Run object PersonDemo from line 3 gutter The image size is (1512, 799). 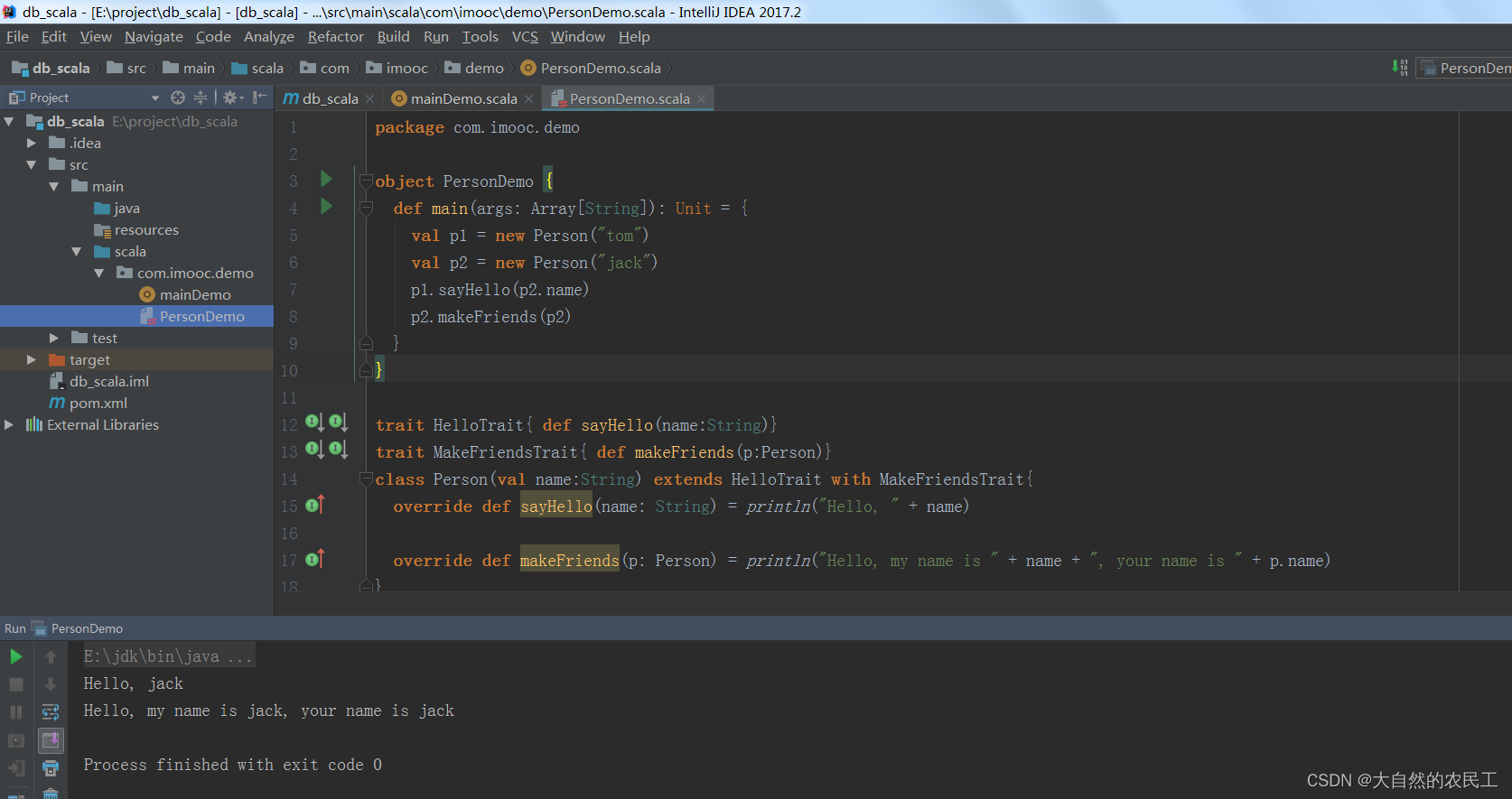(327, 180)
